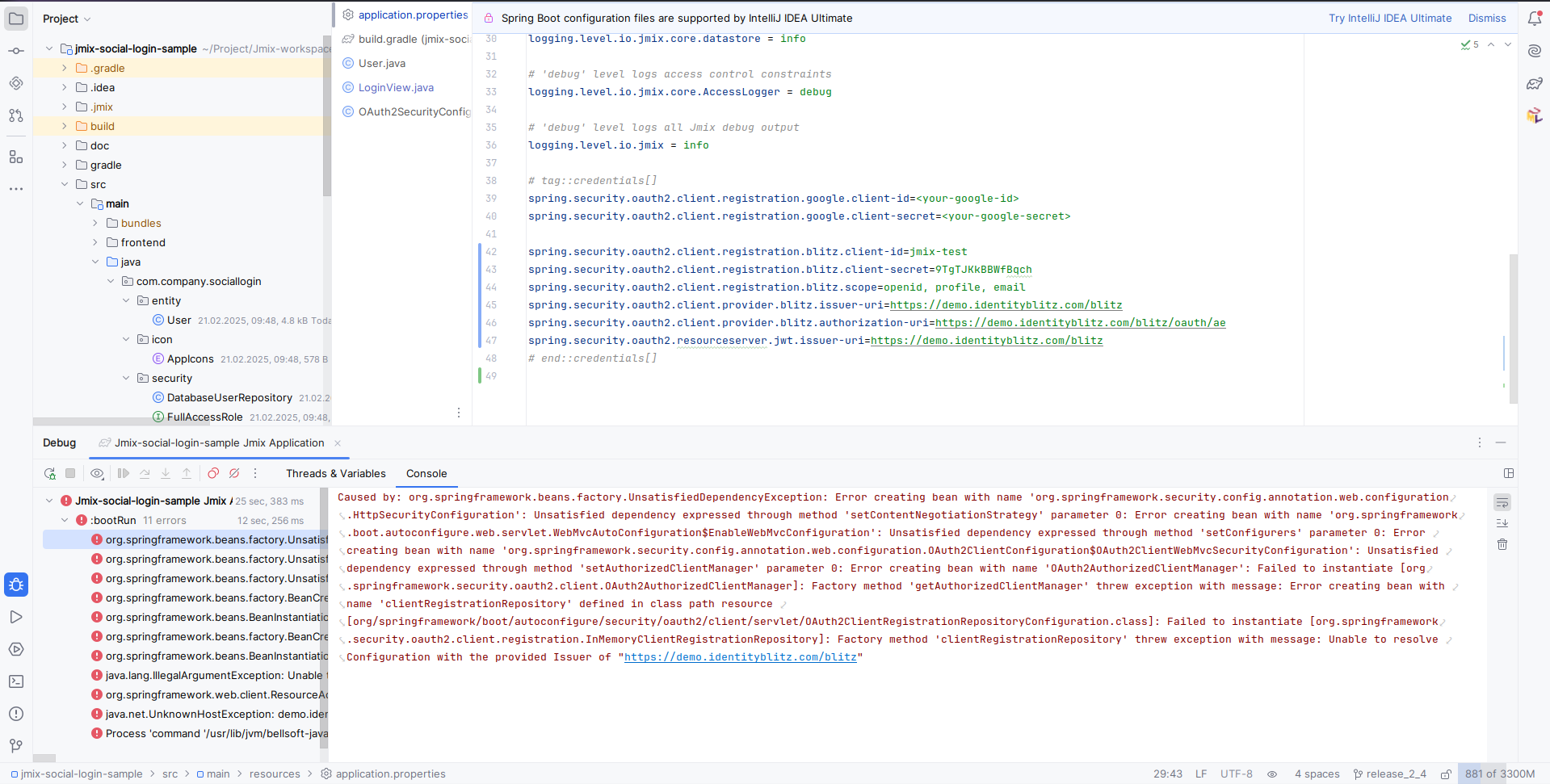This screenshot has width=1550, height=784.
Task: Rerun the Jmix application in debugger
Action: click(x=50, y=474)
